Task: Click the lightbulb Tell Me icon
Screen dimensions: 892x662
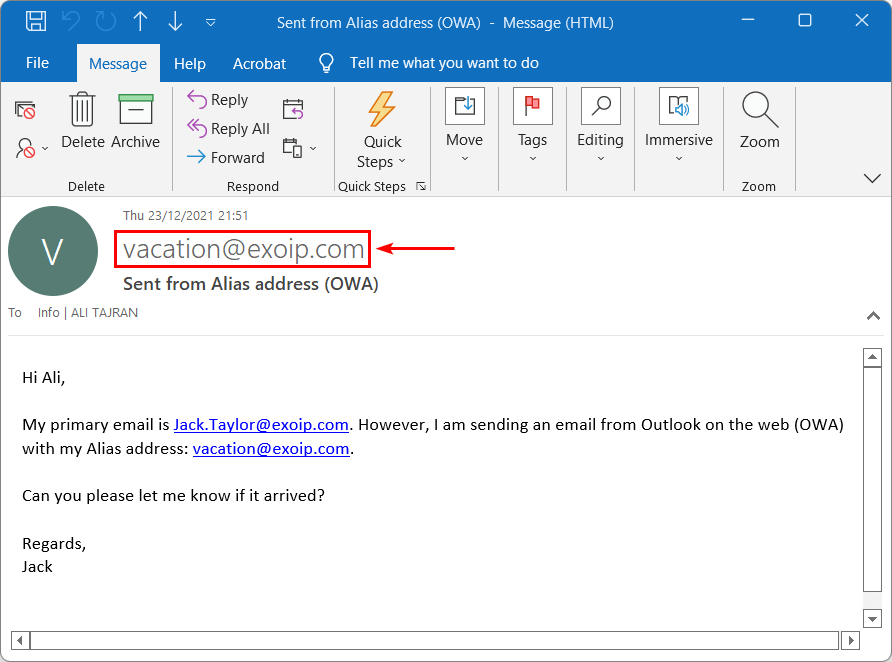Action: click(x=326, y=63)
